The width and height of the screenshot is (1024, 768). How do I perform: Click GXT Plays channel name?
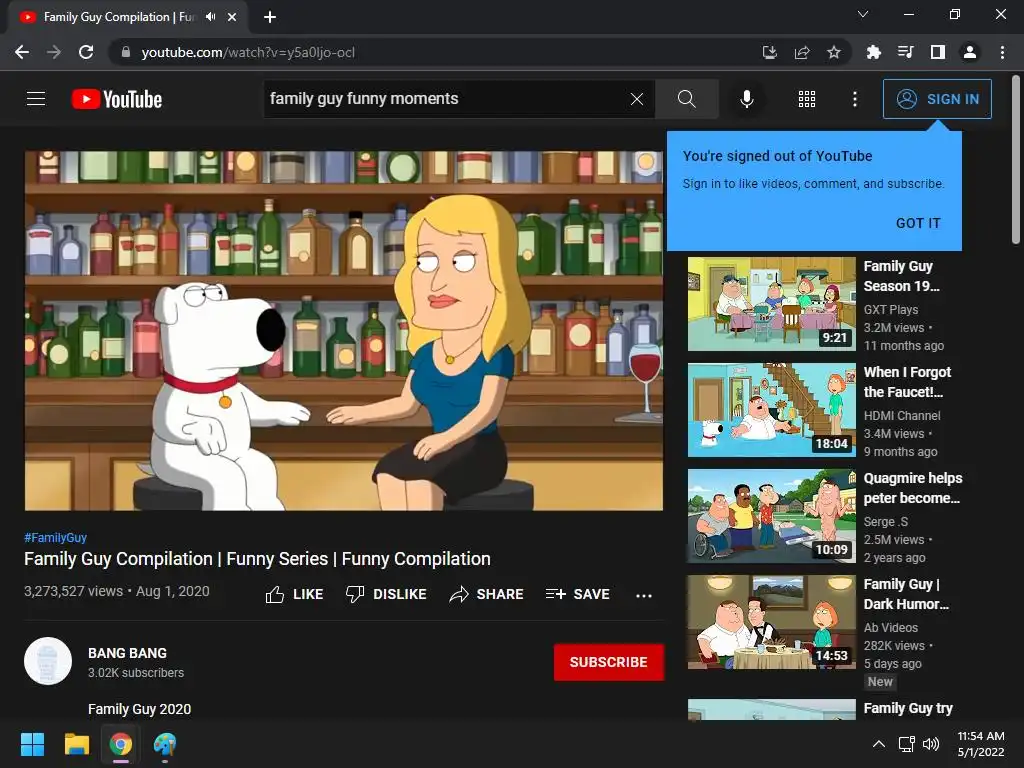pos(891,310)
